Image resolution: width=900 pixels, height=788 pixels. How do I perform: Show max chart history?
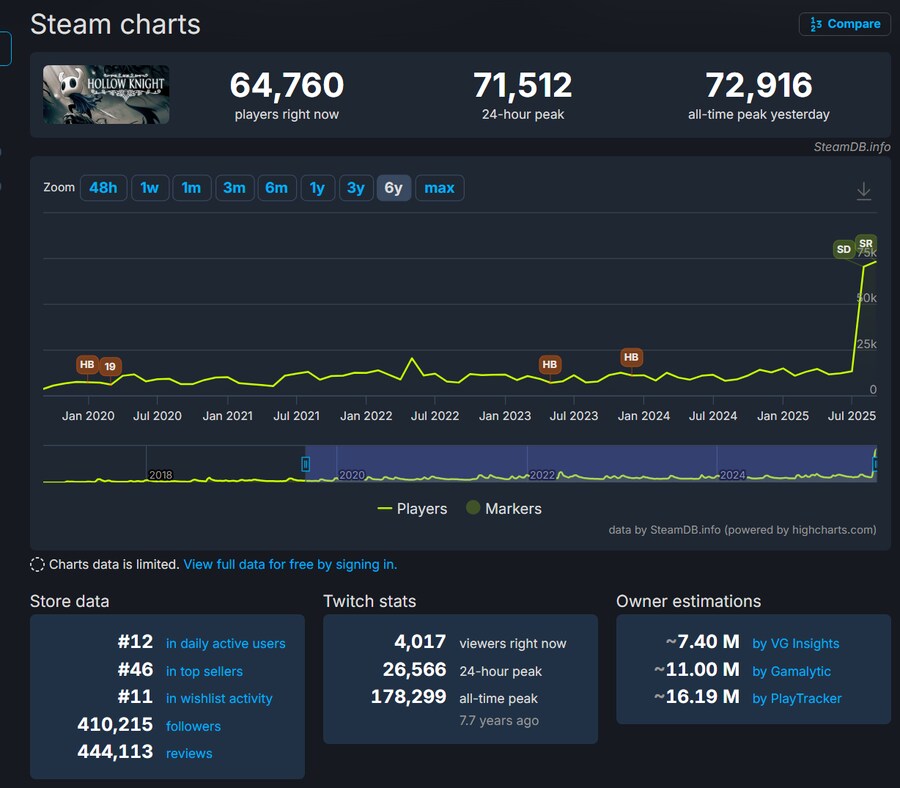[x=440, y=188]
